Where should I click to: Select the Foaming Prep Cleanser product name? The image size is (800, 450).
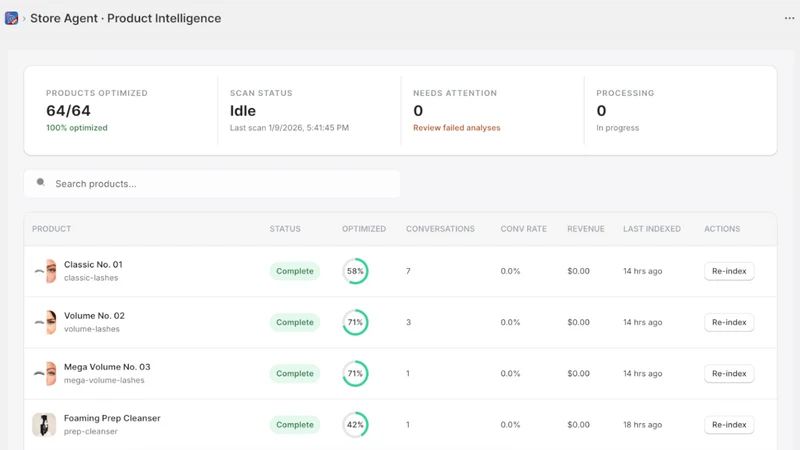(112, 418)
